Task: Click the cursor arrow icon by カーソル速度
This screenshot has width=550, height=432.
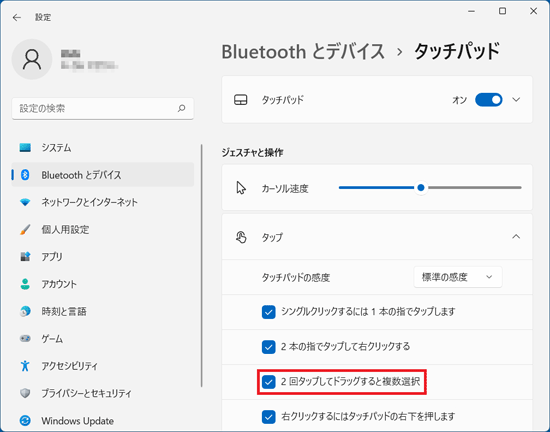Action: pyautogui.click(x=241, y=188)
